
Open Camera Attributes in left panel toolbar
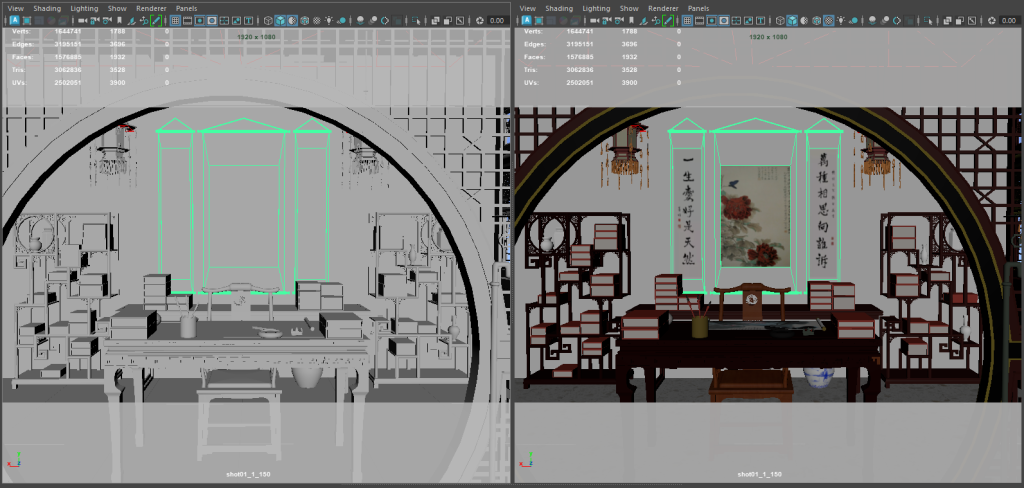point(106,20)
